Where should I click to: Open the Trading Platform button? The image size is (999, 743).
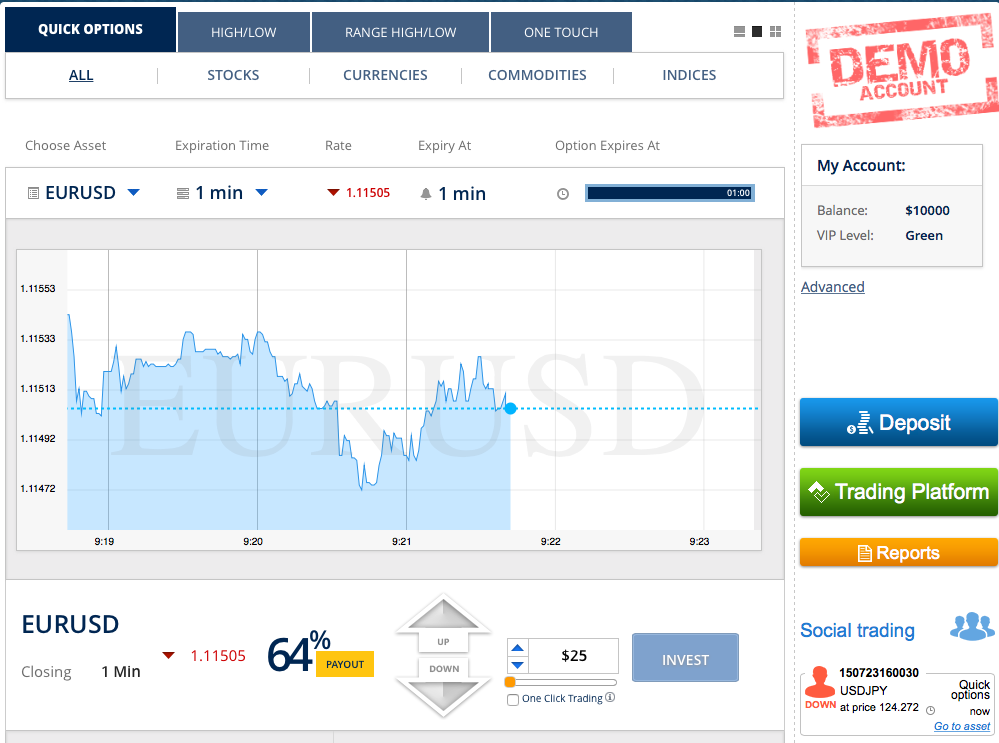pyautogui.click(x=898, y=492)
